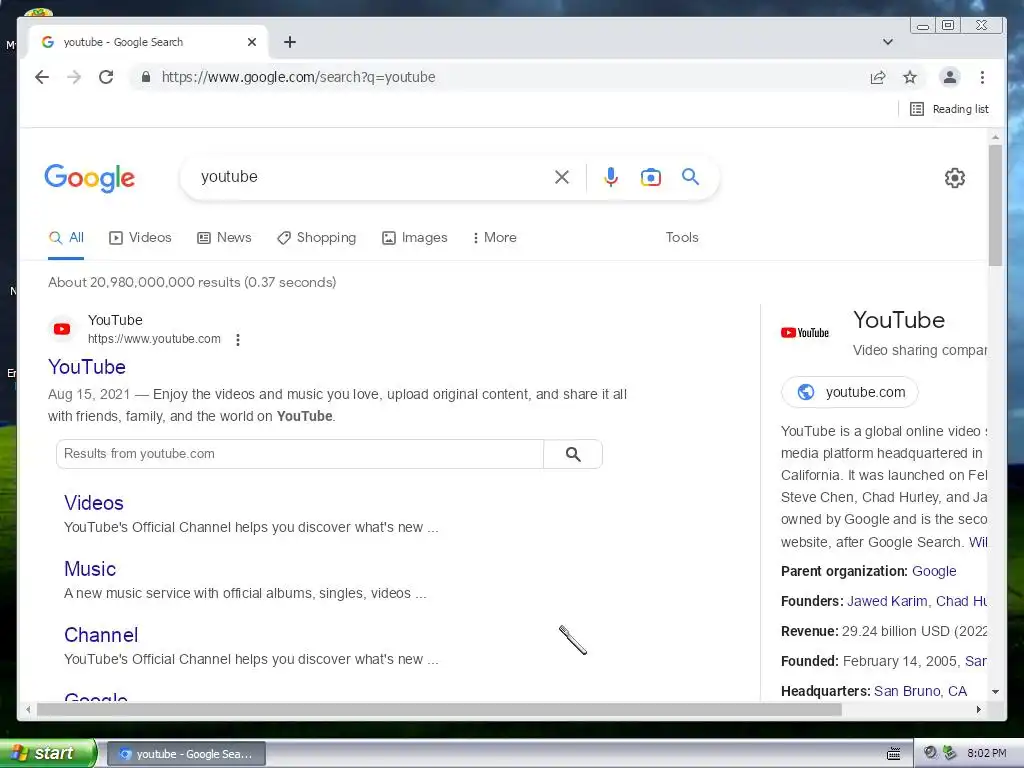1024x768 pixels.
Task: Switch to the Videos results tab
Action: point(140,238)
